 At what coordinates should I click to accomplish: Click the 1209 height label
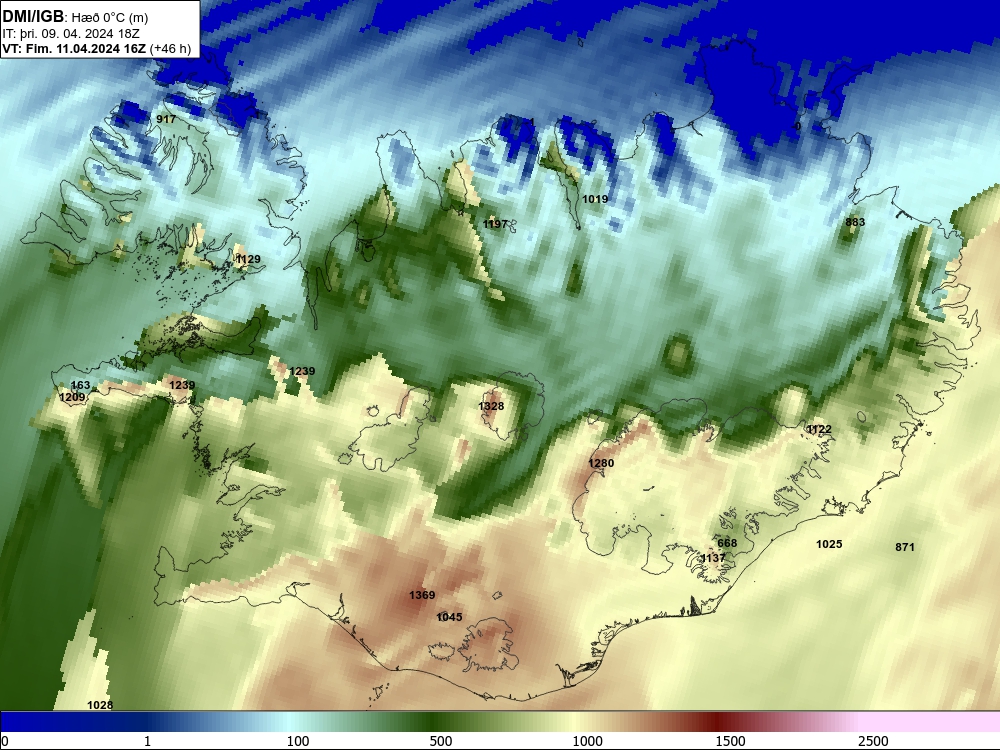click(72, 397)
